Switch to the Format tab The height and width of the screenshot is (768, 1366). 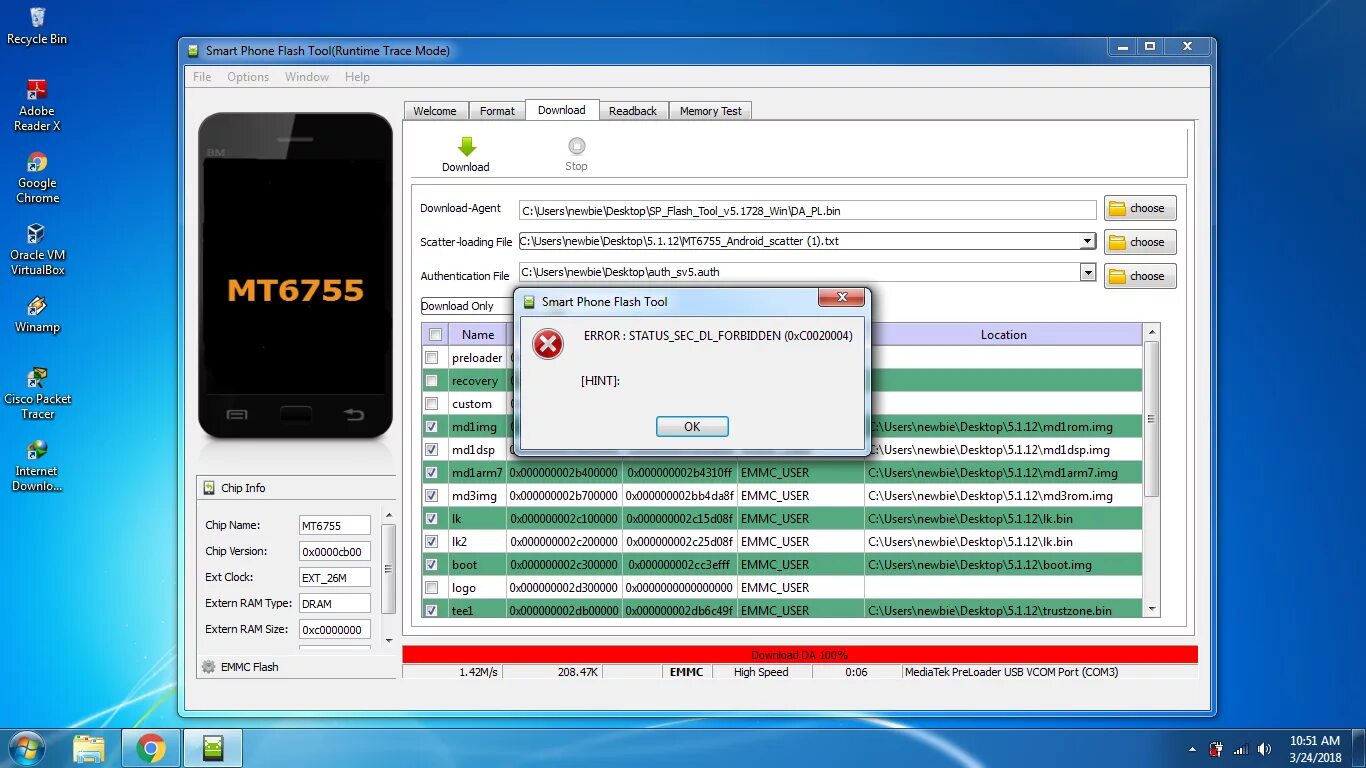point(497,111)
